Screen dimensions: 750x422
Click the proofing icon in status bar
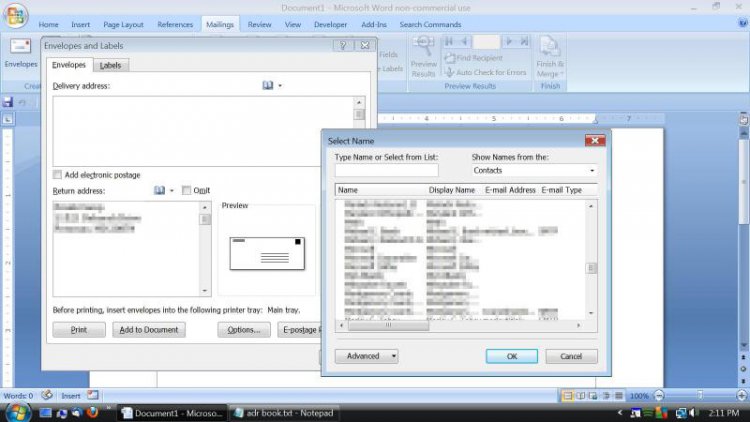click(x=47, y=395)
